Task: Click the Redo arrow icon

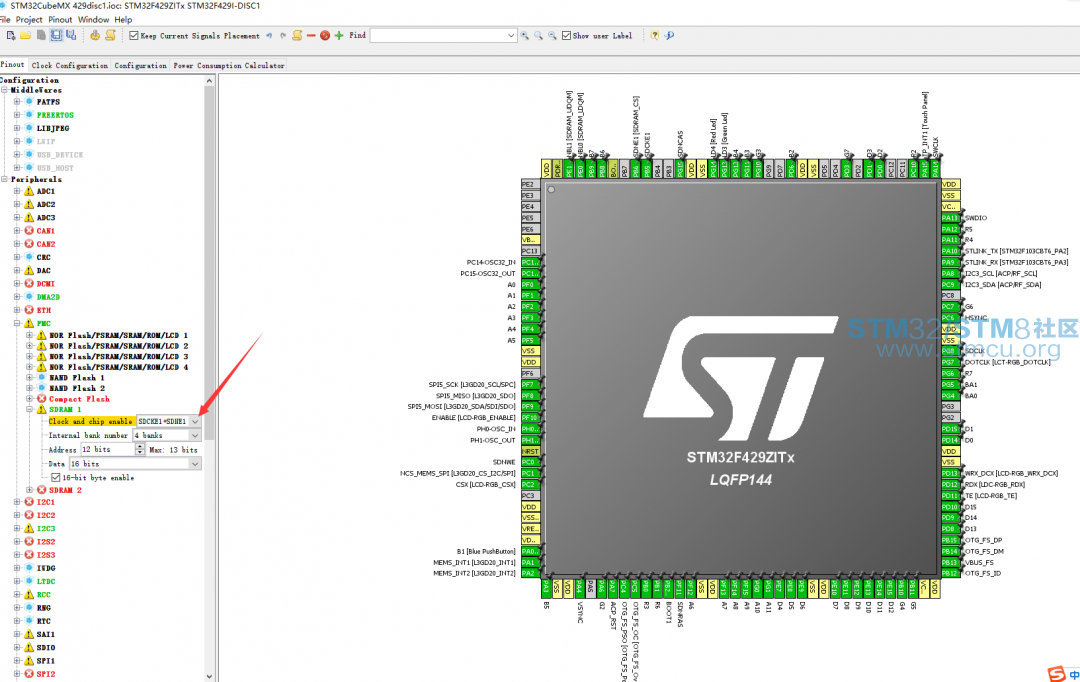Action: 282,35
